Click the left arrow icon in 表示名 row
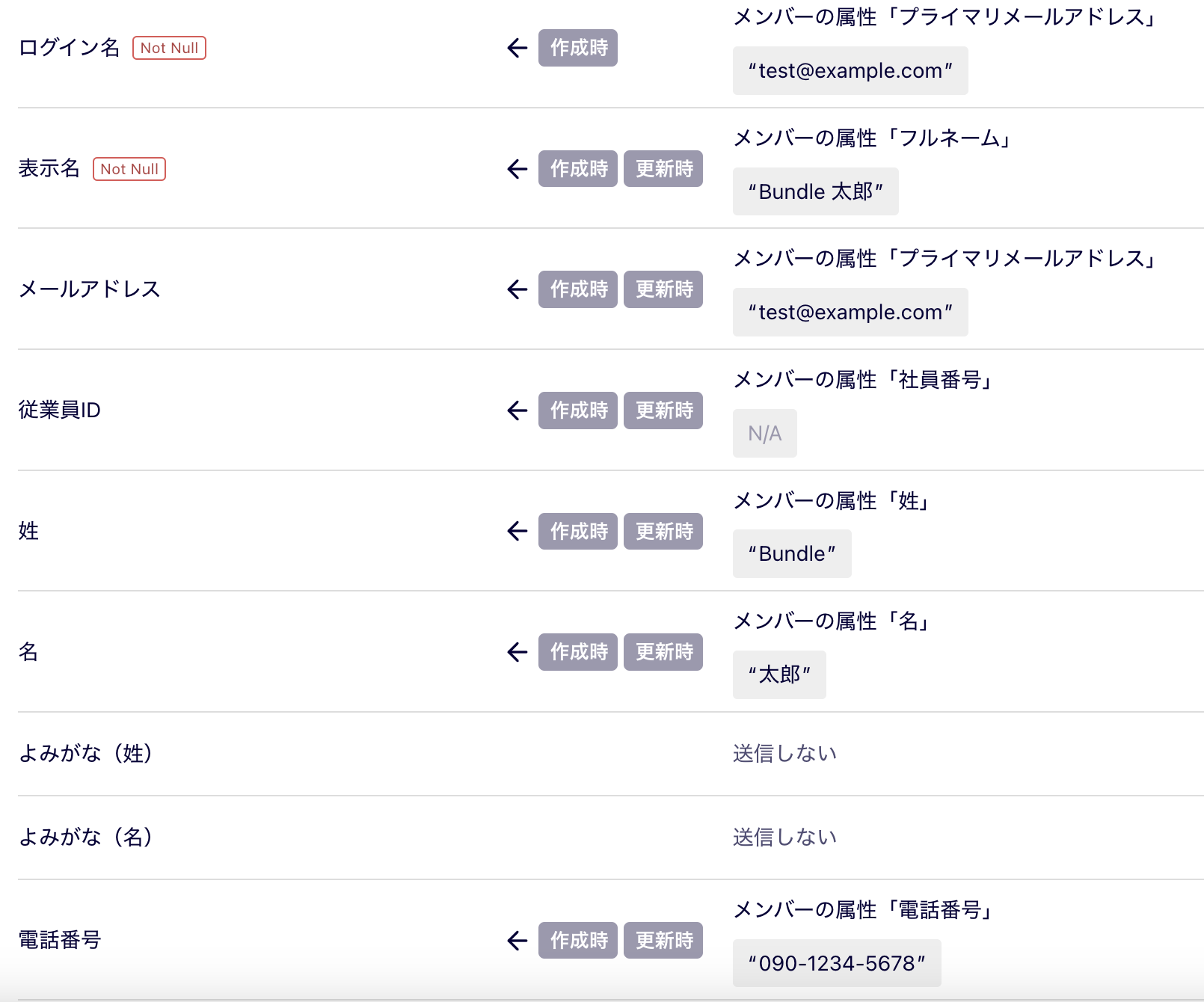The image size is (1204, 1002). click(x=517, y=169)
